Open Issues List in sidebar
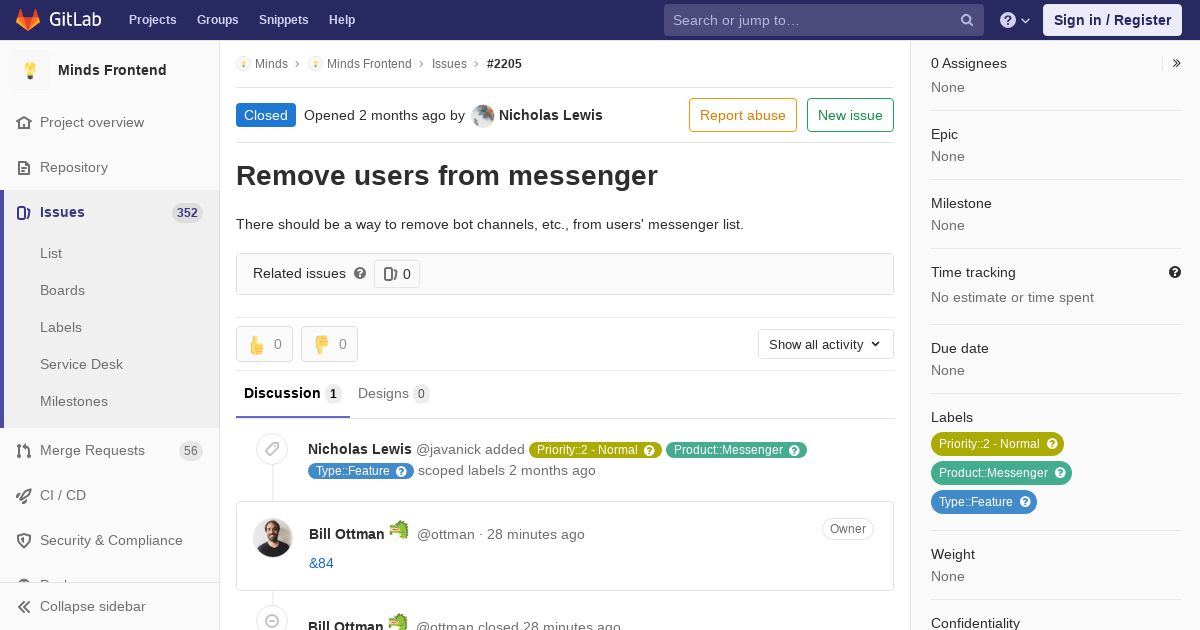 (51, 253)
